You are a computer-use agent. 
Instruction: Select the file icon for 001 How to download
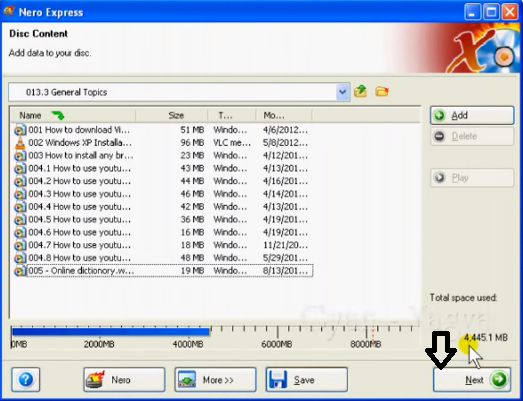point(20,130)
